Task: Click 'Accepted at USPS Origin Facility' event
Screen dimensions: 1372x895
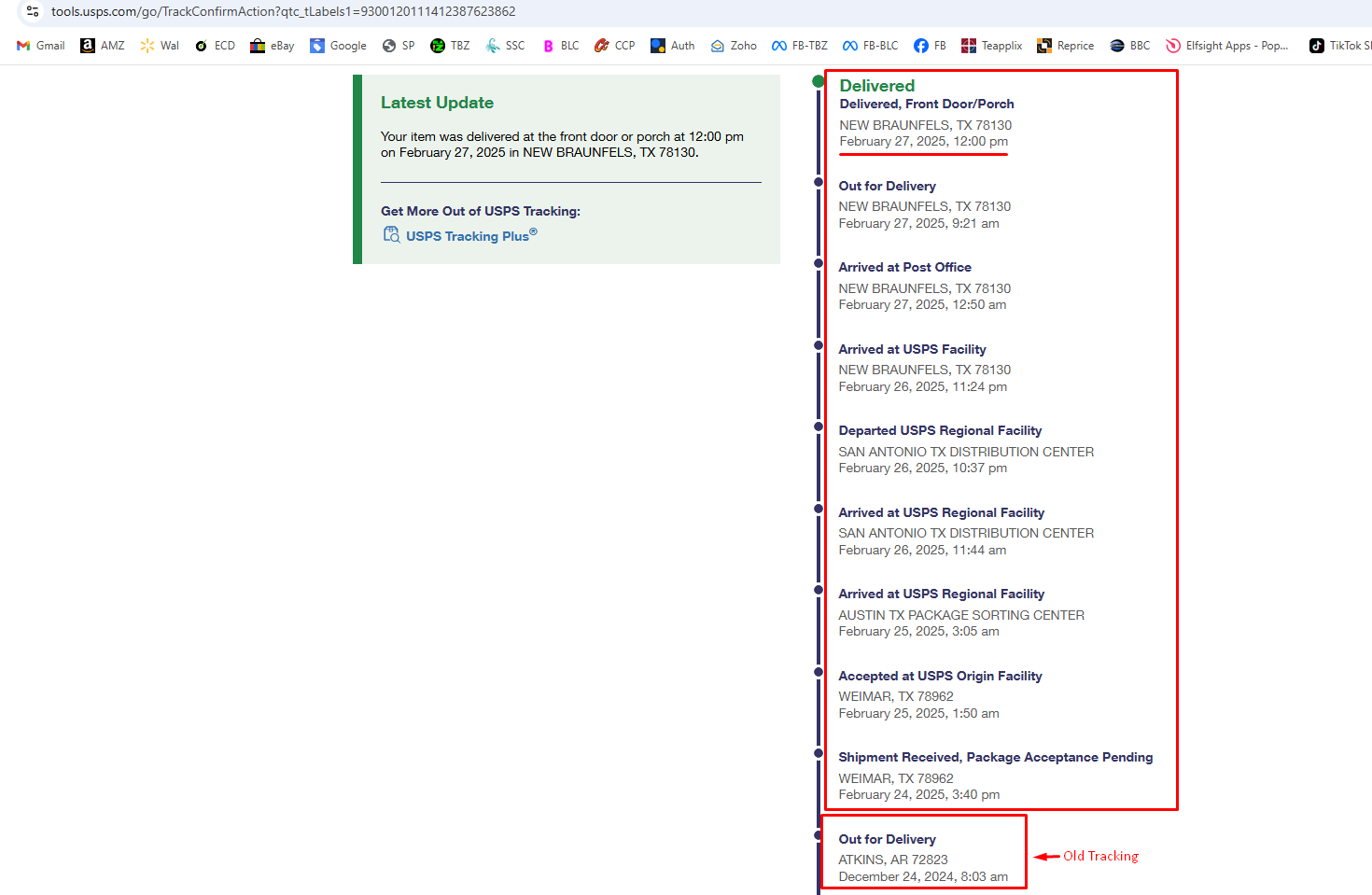Action: click(x=940, y=676)
